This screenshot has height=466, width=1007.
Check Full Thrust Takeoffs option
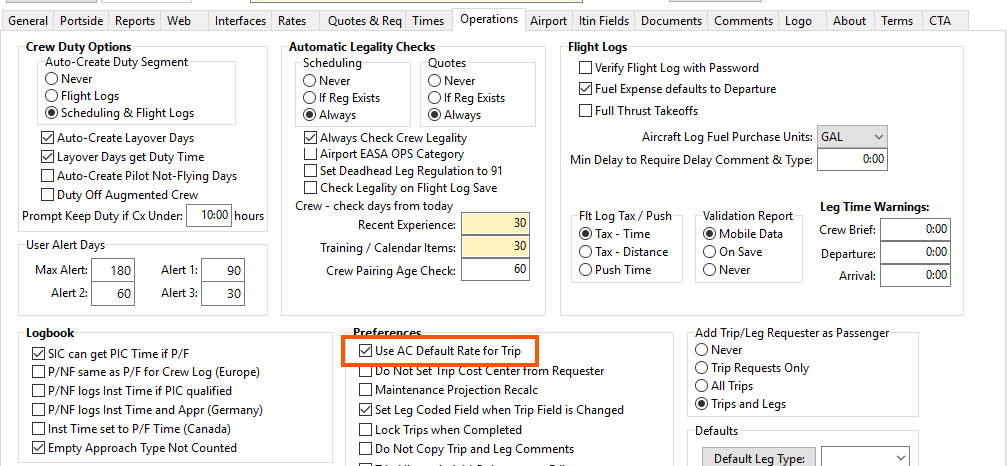tap(586, 111)
